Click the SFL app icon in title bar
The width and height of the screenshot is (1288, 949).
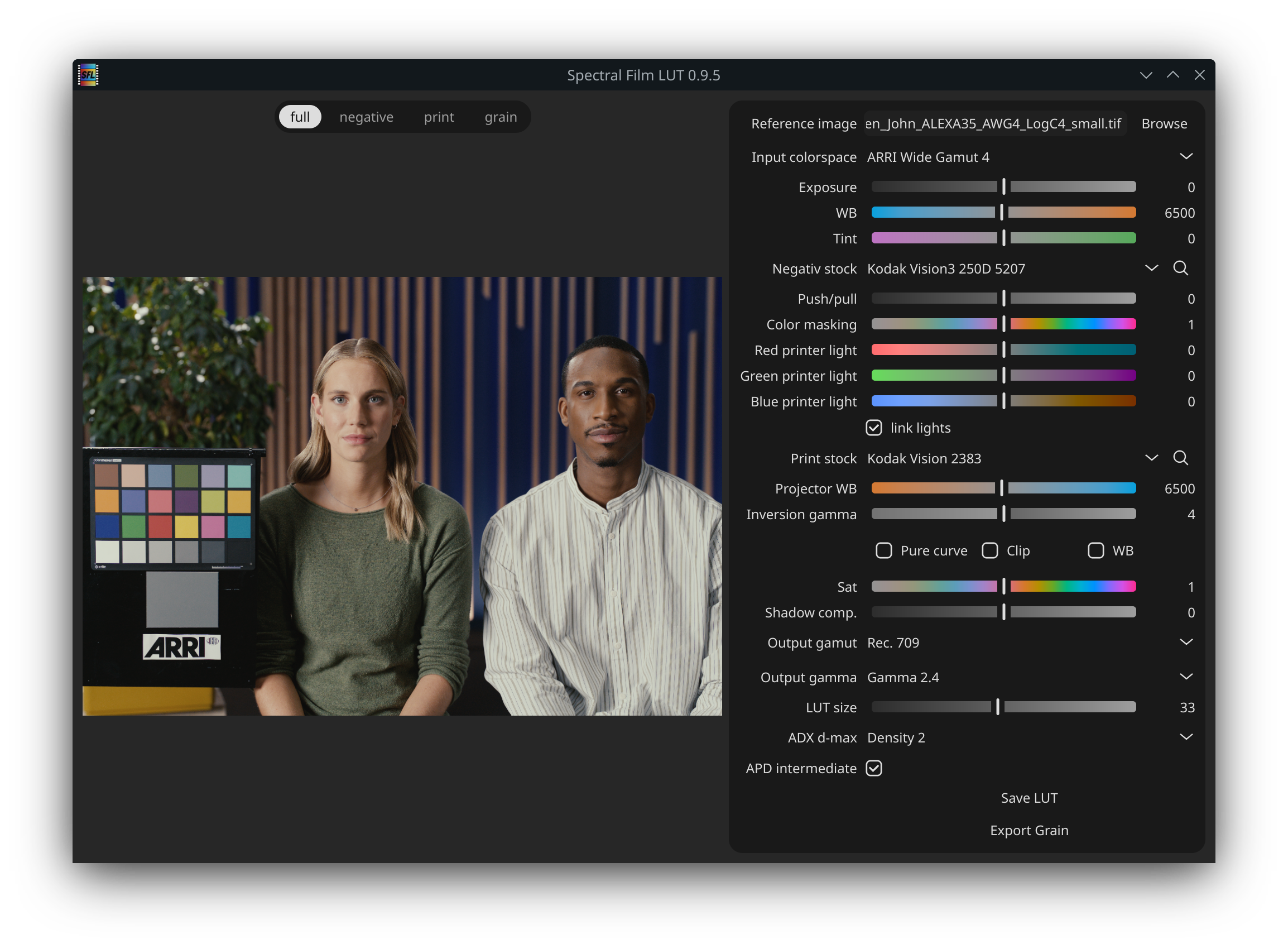pos(88,75)
